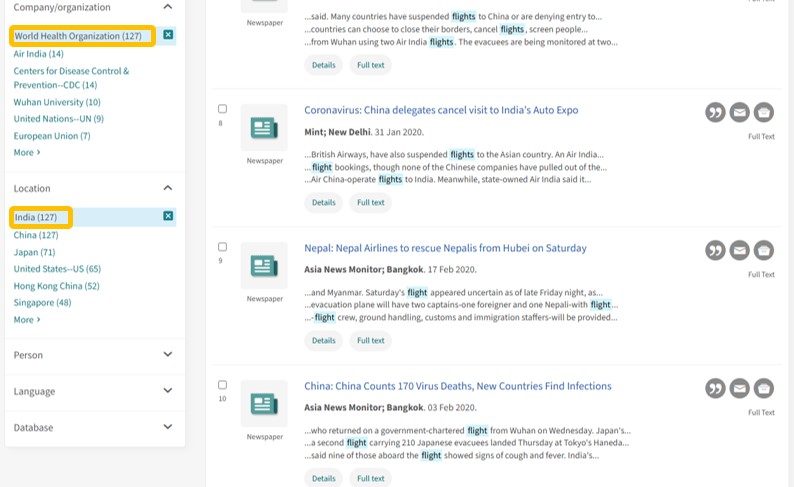
Task: Check the box for result 10
Action: coord(222,385)
